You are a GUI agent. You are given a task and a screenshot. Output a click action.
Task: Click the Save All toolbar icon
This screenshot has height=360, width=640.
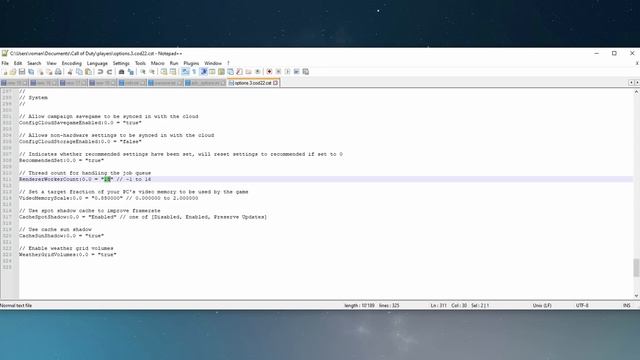click(31, 72)
